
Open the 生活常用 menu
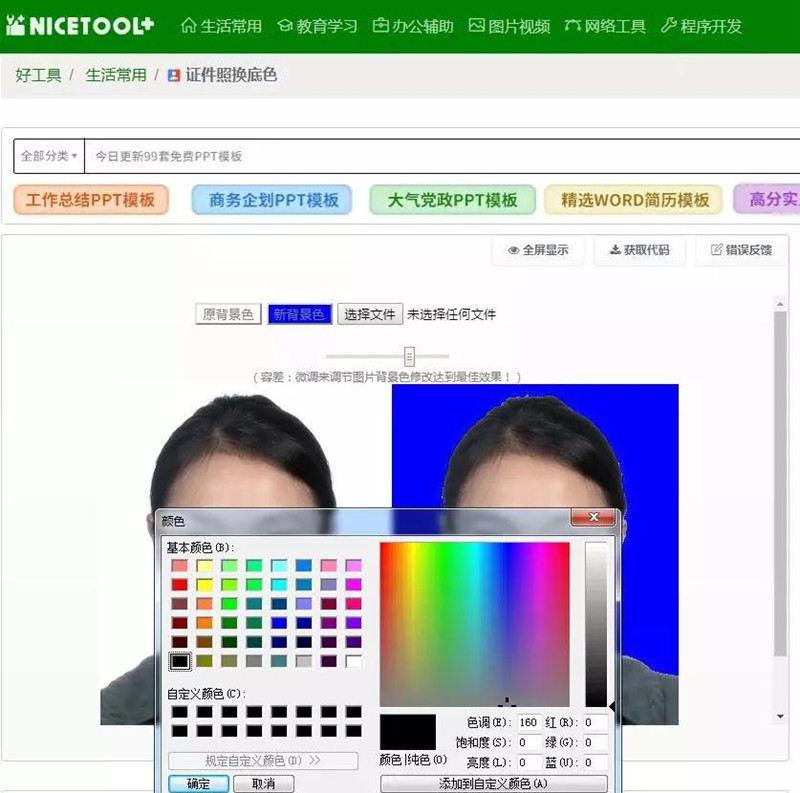tap(221, 26)
